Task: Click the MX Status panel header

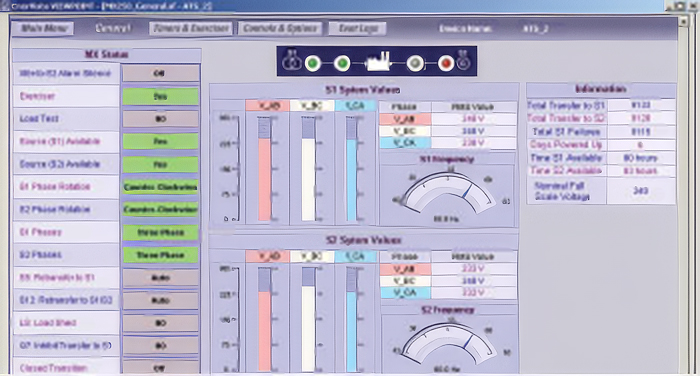Action: (x=107, y=54)
